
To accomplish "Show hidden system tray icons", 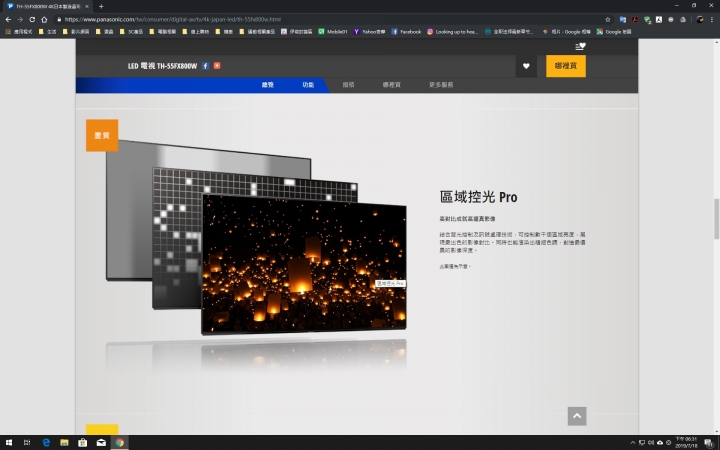I will coord(633,443).
